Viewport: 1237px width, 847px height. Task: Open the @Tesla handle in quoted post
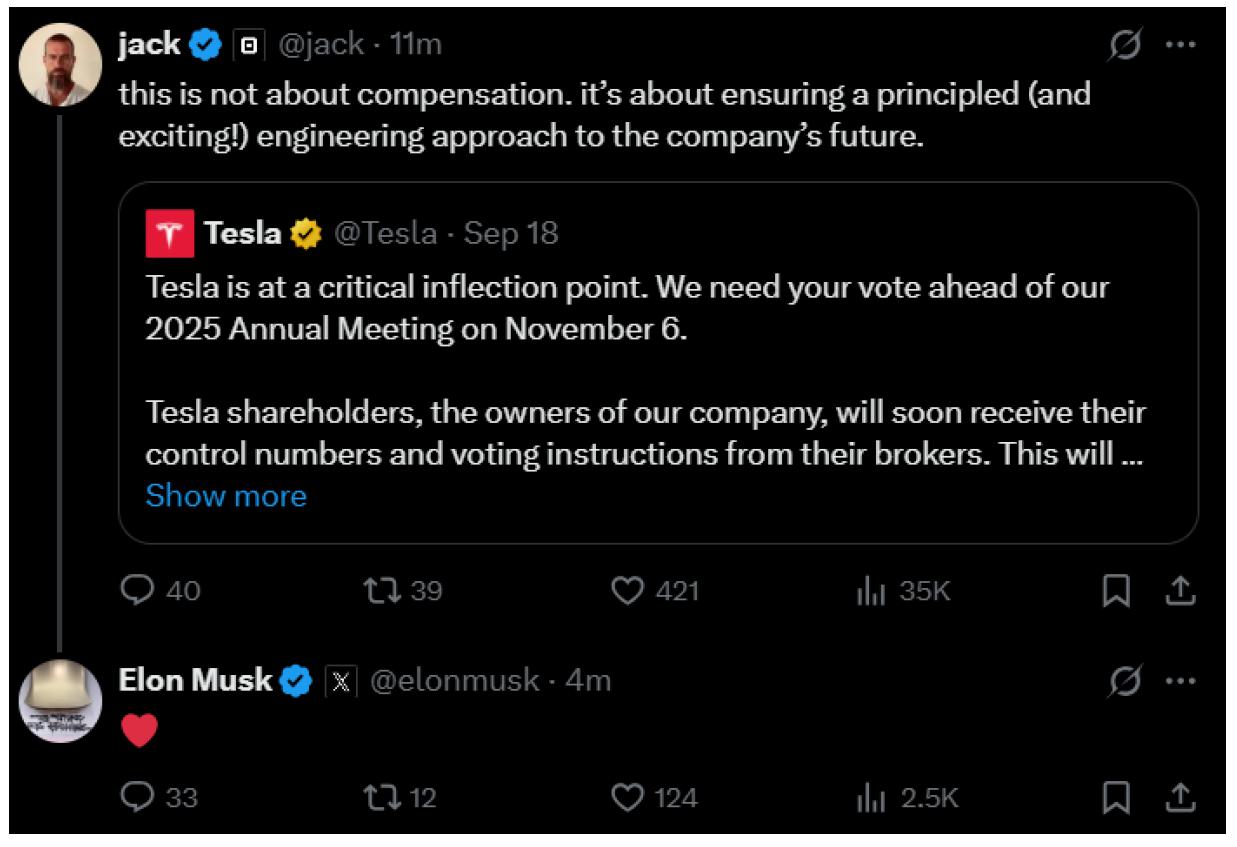click(384, 233)
